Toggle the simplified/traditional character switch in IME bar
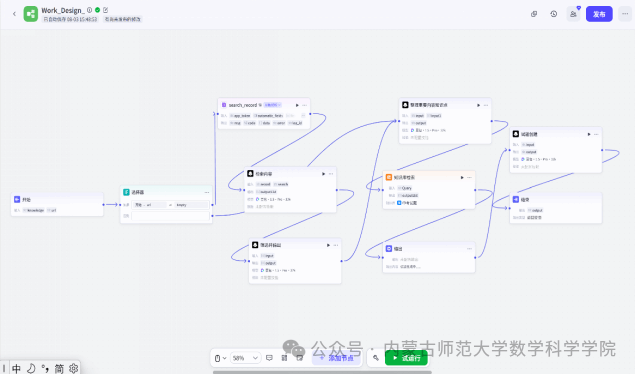This screenshot has width=636, height=374. 59,368
